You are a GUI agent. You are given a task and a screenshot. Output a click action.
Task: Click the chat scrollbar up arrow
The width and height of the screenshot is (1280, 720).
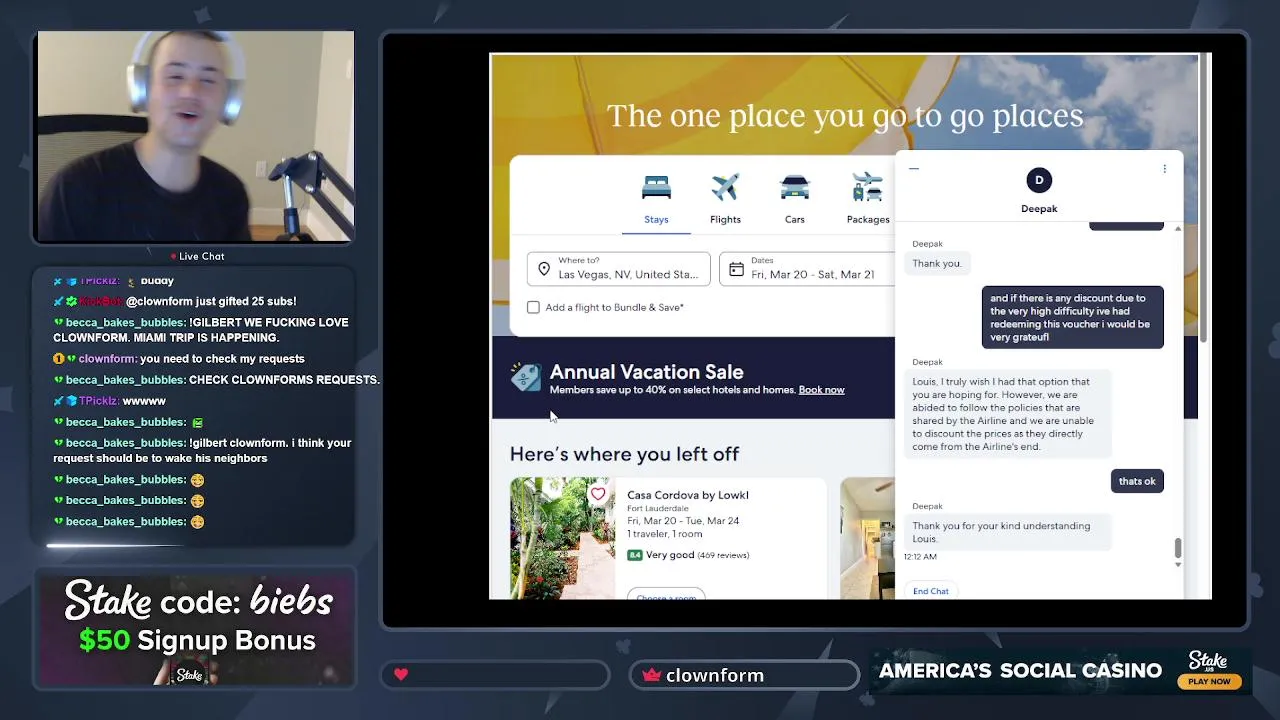pos(1177,229)
